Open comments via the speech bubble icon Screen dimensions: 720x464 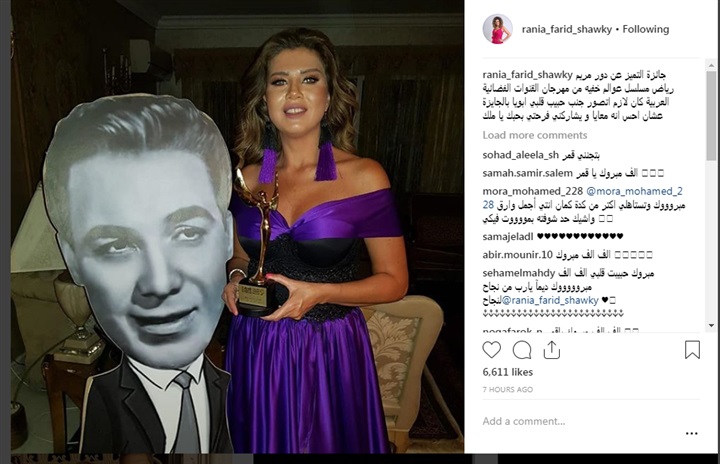(x=522, y=350)
